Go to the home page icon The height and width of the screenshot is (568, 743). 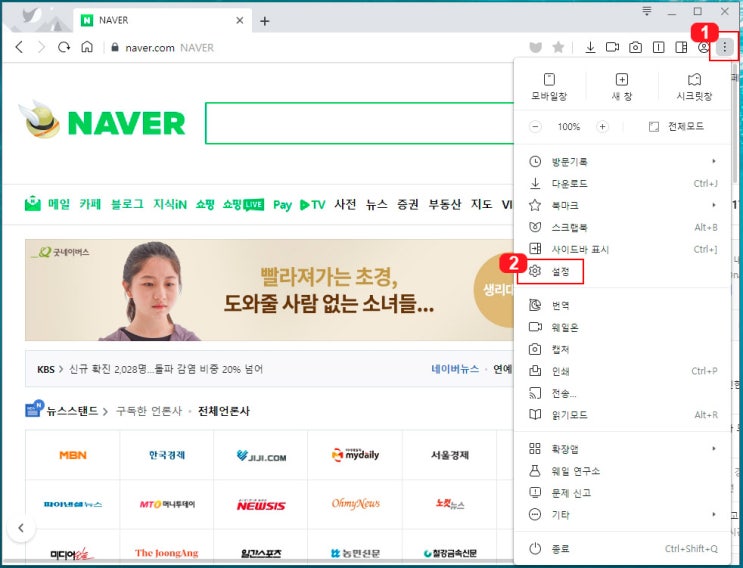(x=87, y=47)
